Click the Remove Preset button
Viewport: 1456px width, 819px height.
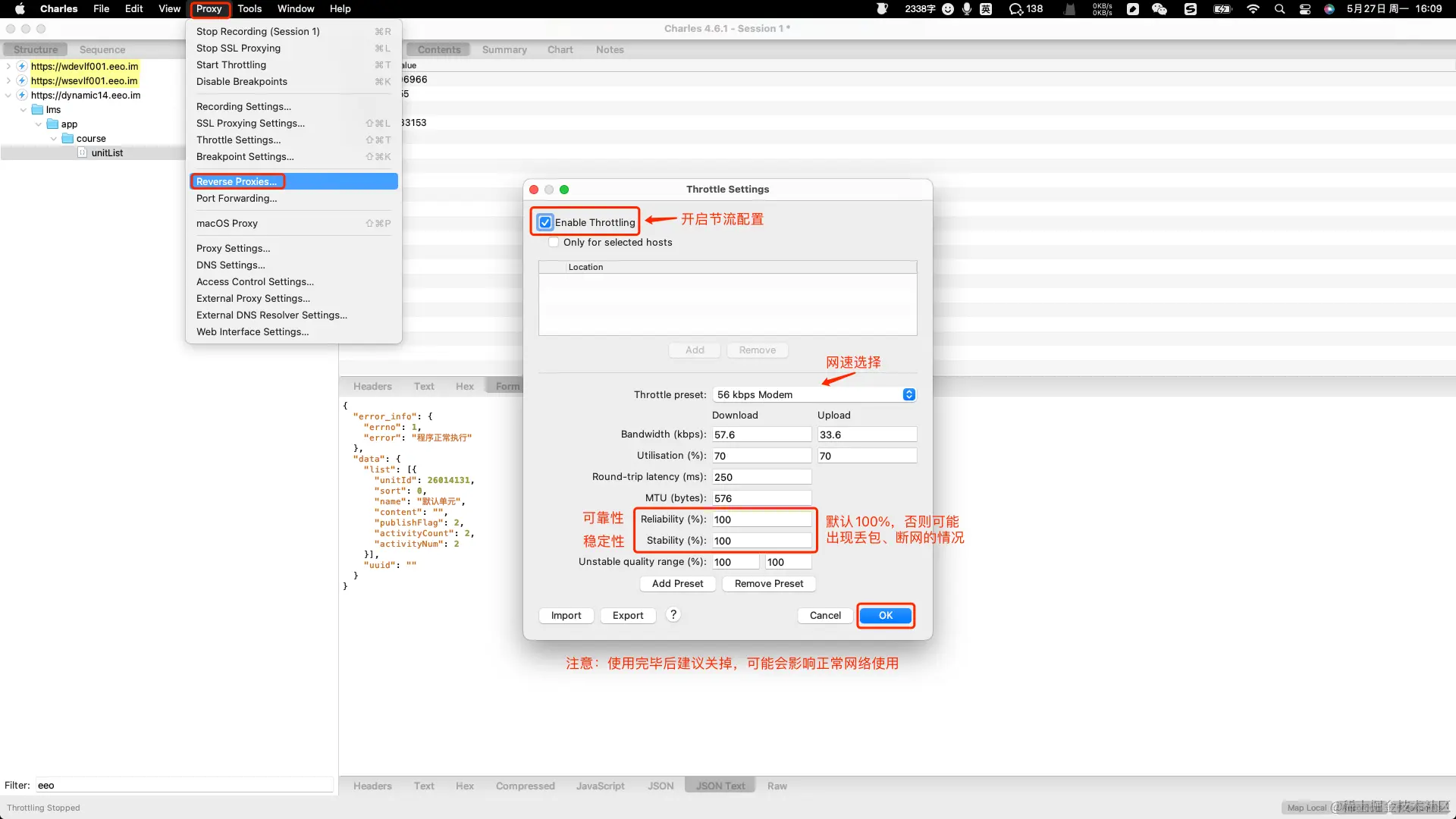coord(769,583)
